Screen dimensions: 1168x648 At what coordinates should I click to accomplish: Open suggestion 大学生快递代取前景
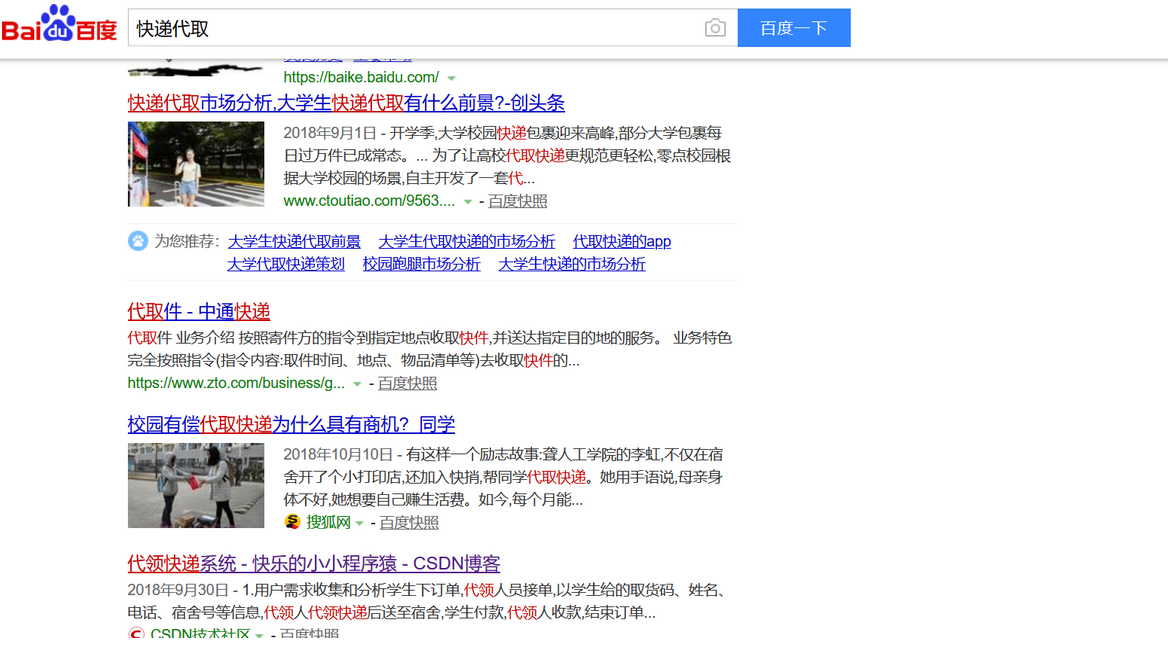point(294,241)
